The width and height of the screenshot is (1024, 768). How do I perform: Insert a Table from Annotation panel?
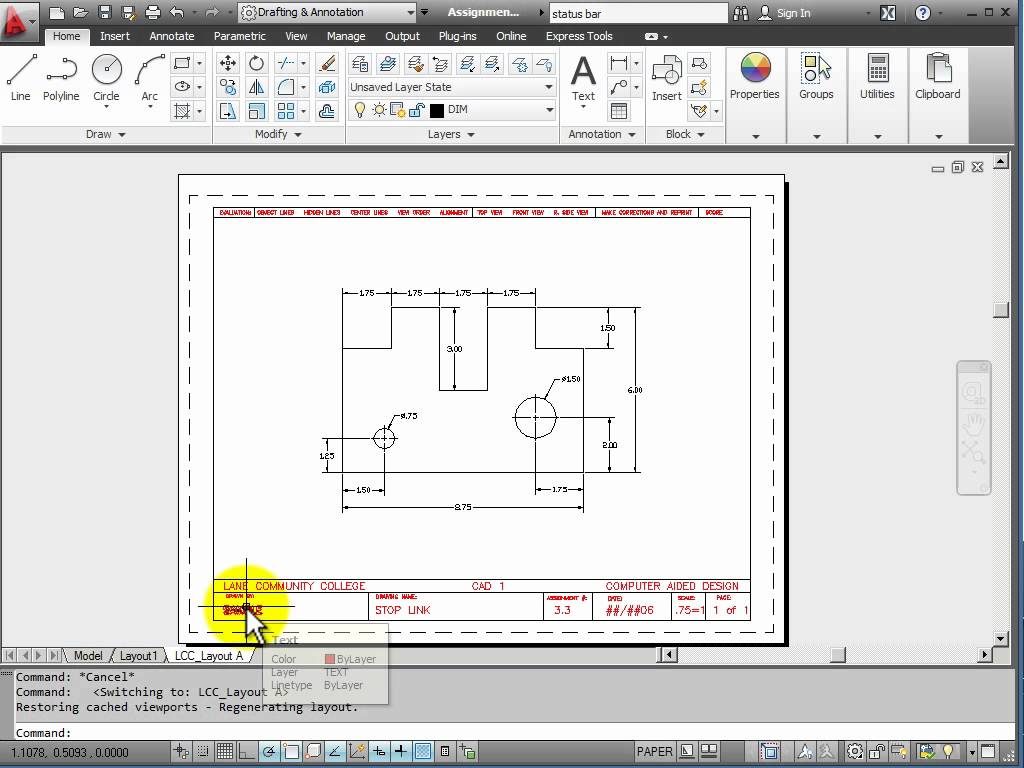(618, 111)
